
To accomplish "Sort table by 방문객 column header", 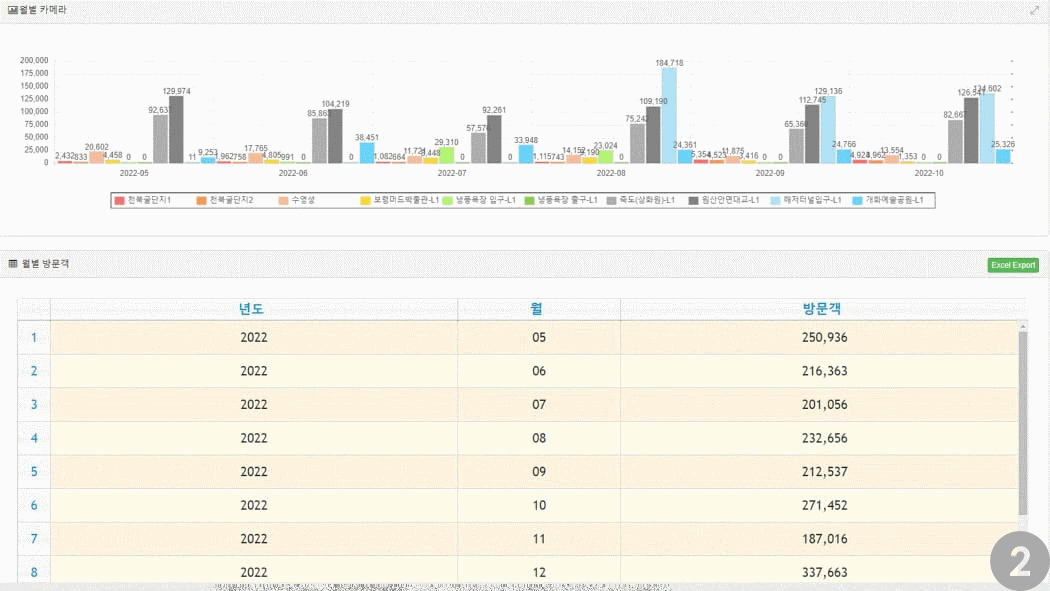I will [822, 309].
